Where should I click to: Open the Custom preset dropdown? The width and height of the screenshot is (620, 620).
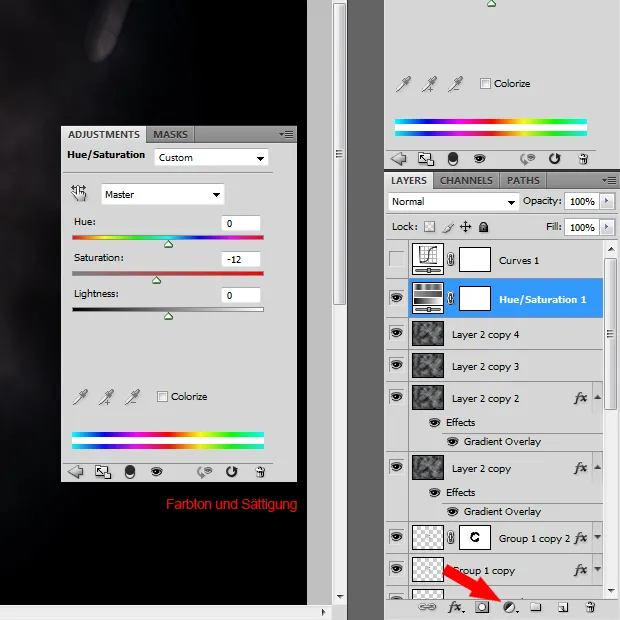point(211,158)
